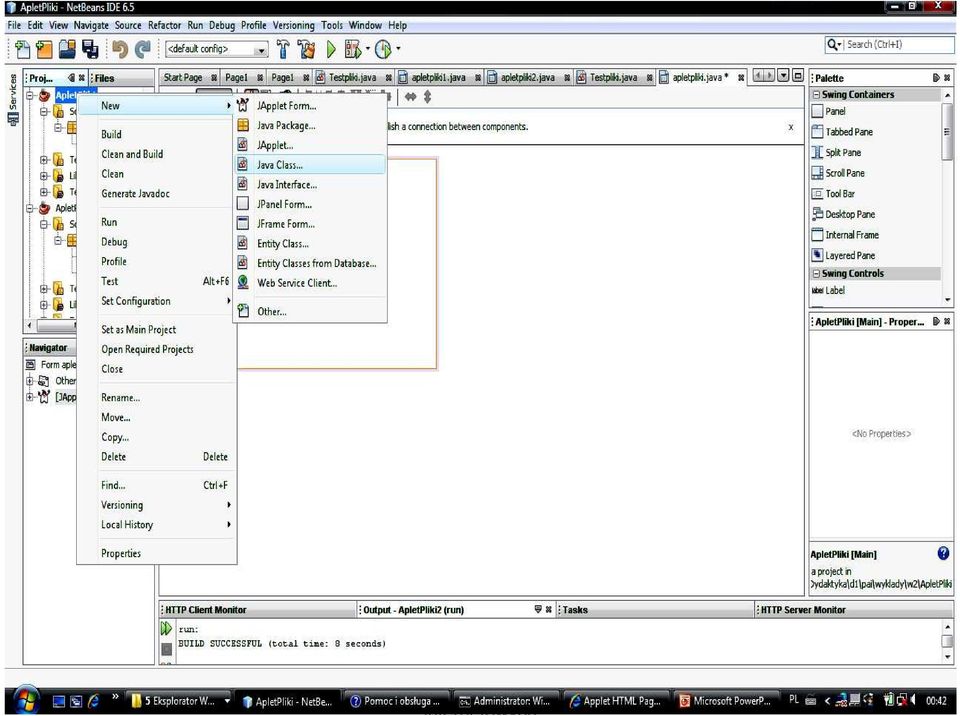Click the Profile Main Project toolbar icon
The height and width of the screenshot is (716, 960).
point(383,49)
